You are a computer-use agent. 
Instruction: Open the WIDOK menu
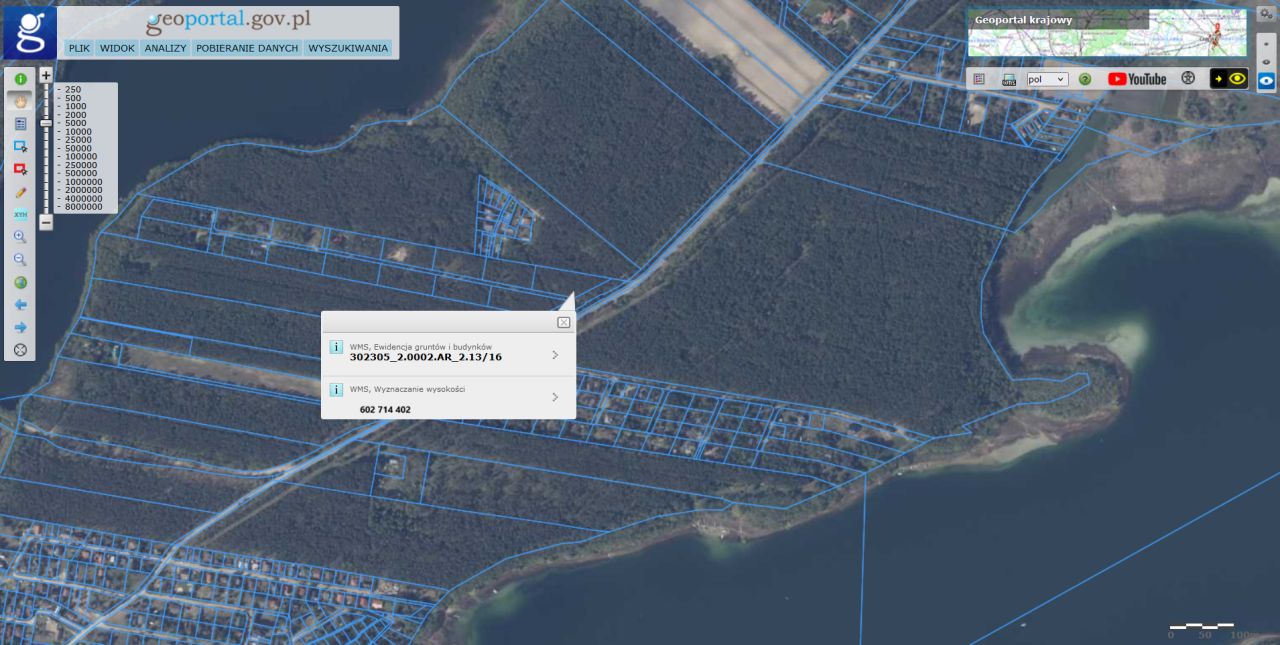point(118,48)
